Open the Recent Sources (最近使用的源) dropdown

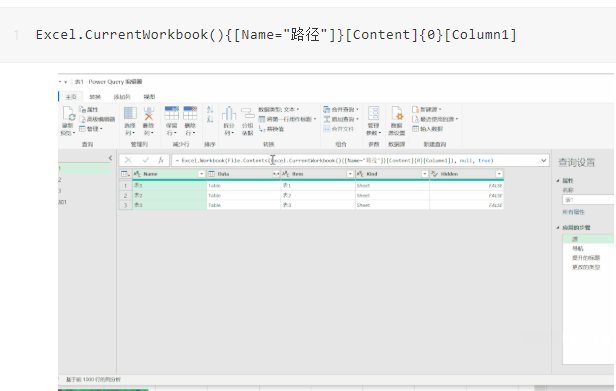pyautogui.click(x=435, y=119)
